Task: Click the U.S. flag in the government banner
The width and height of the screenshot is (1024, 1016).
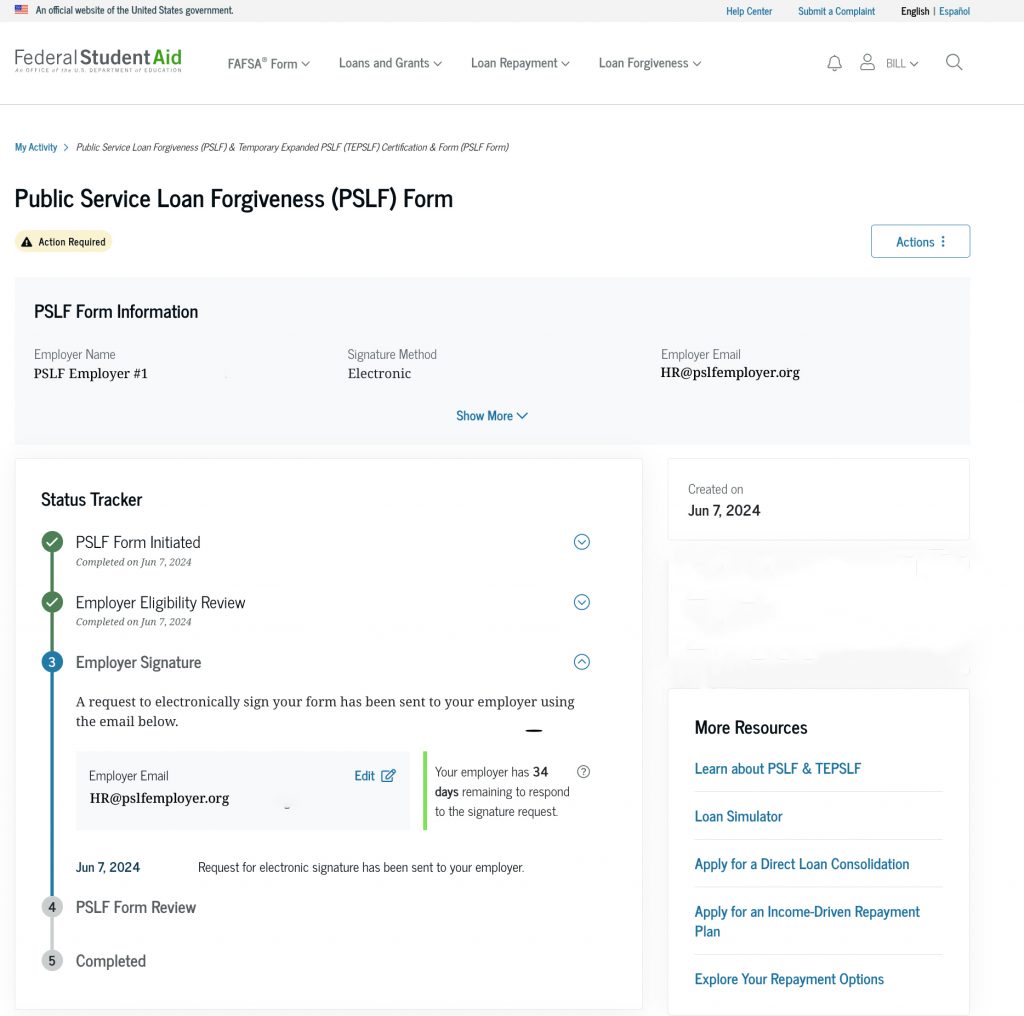Action: 22,9
